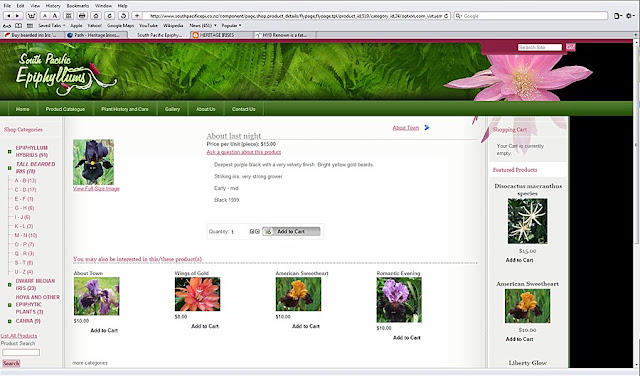Viewport: 640px width, 376px height.
Task: Click the pink Search button under Product Search
Action: pos(11,363)
